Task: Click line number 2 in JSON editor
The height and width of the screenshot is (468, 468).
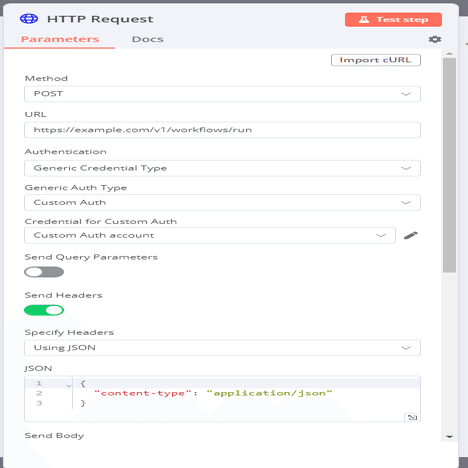Action: pos(39,393)
